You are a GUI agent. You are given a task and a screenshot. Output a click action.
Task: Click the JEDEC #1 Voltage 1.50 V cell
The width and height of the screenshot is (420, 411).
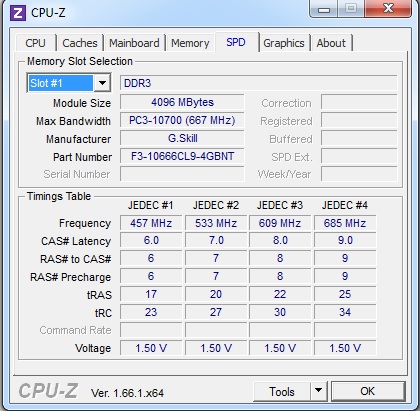click(x=151, y=348)
